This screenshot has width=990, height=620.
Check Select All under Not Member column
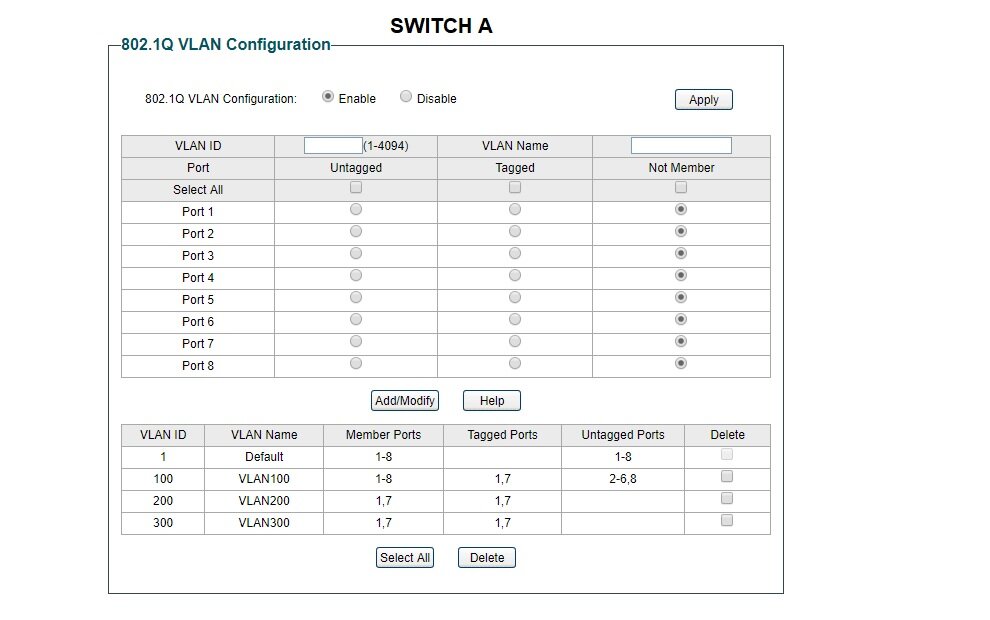(681, 188)
